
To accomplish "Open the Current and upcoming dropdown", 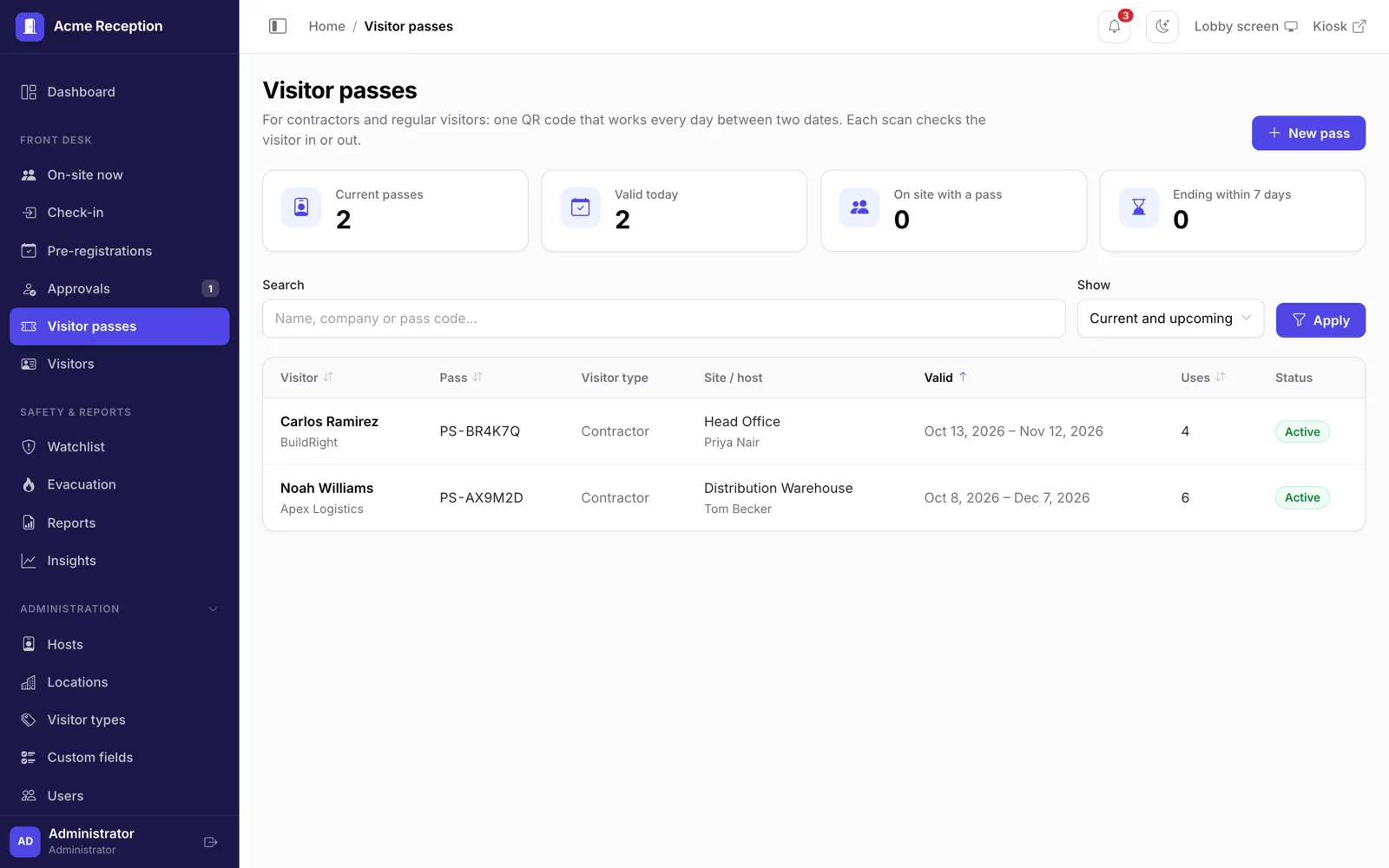I will [x=1170, y=319].
